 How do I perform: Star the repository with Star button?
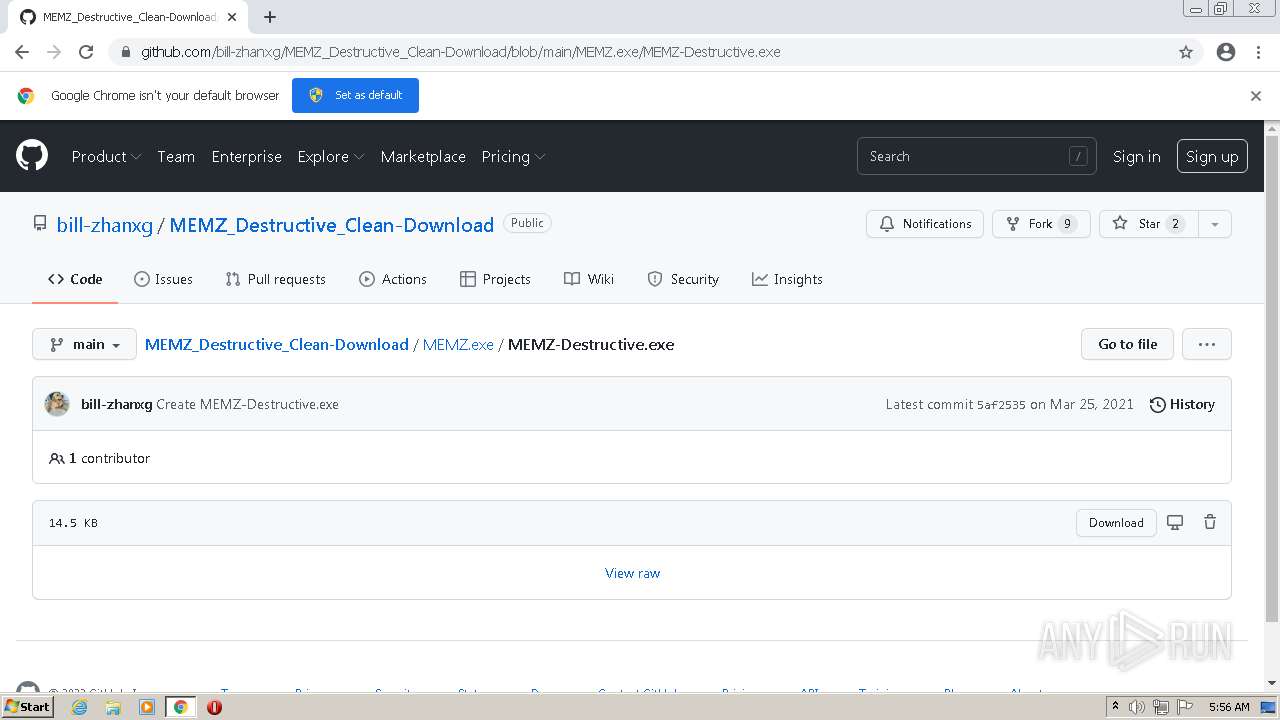(x=1148, y=224)
